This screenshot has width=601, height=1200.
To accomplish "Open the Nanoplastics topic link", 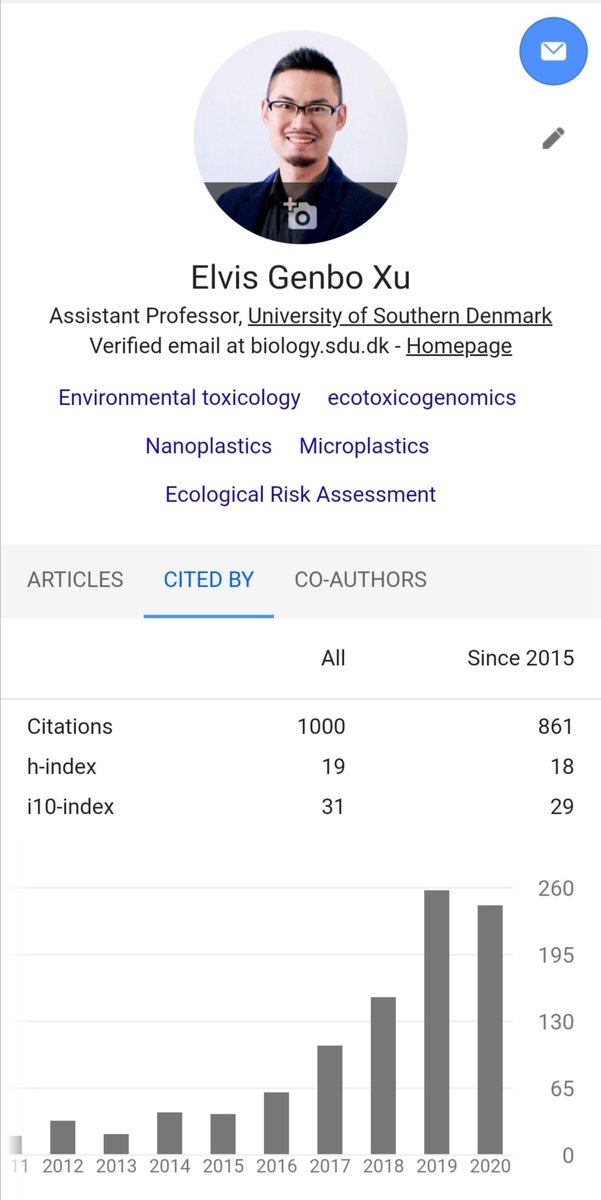I will (x=208, y=446).
